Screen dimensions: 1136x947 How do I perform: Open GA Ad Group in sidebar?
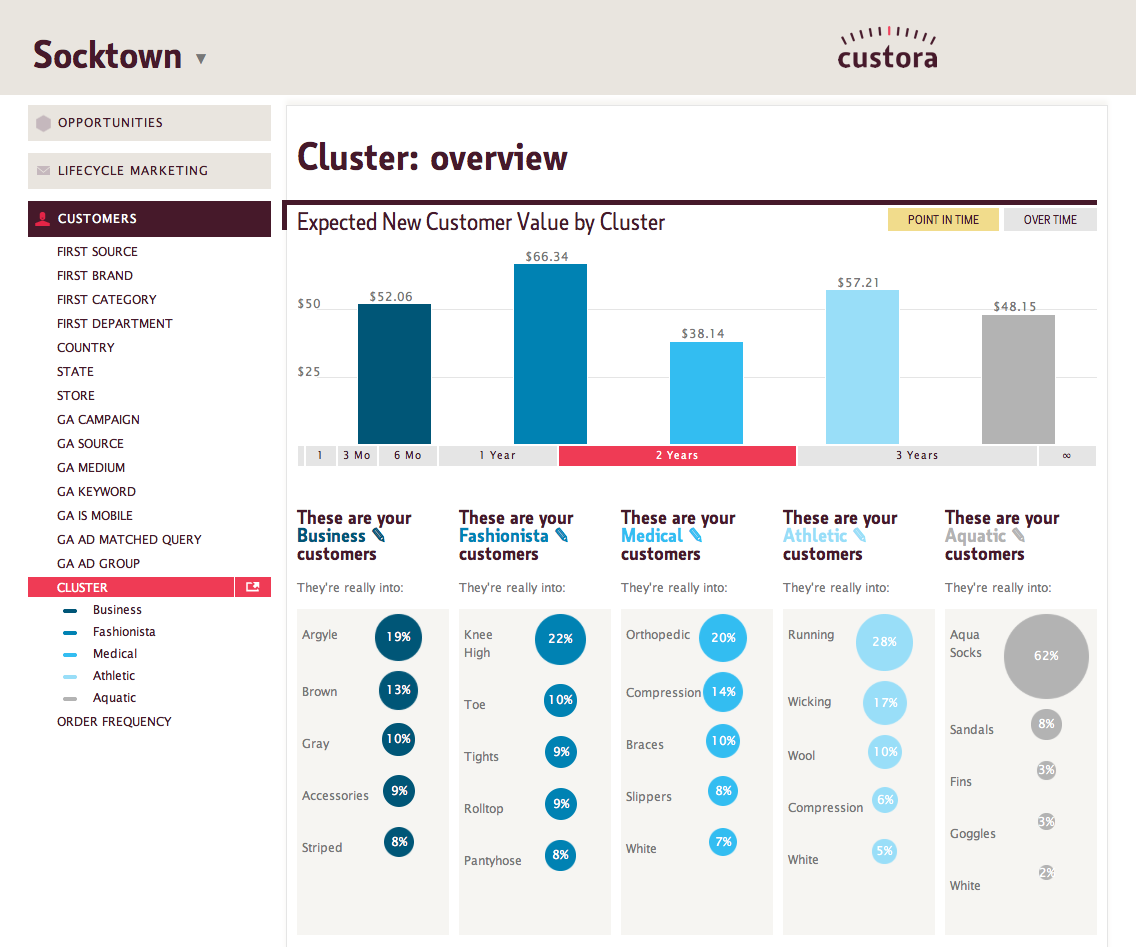point(99,563)
